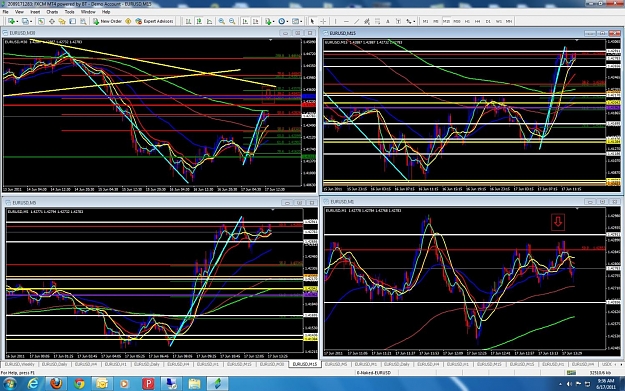Switch to candlestick chart display

pyautogui.click(x=199, y=21)
